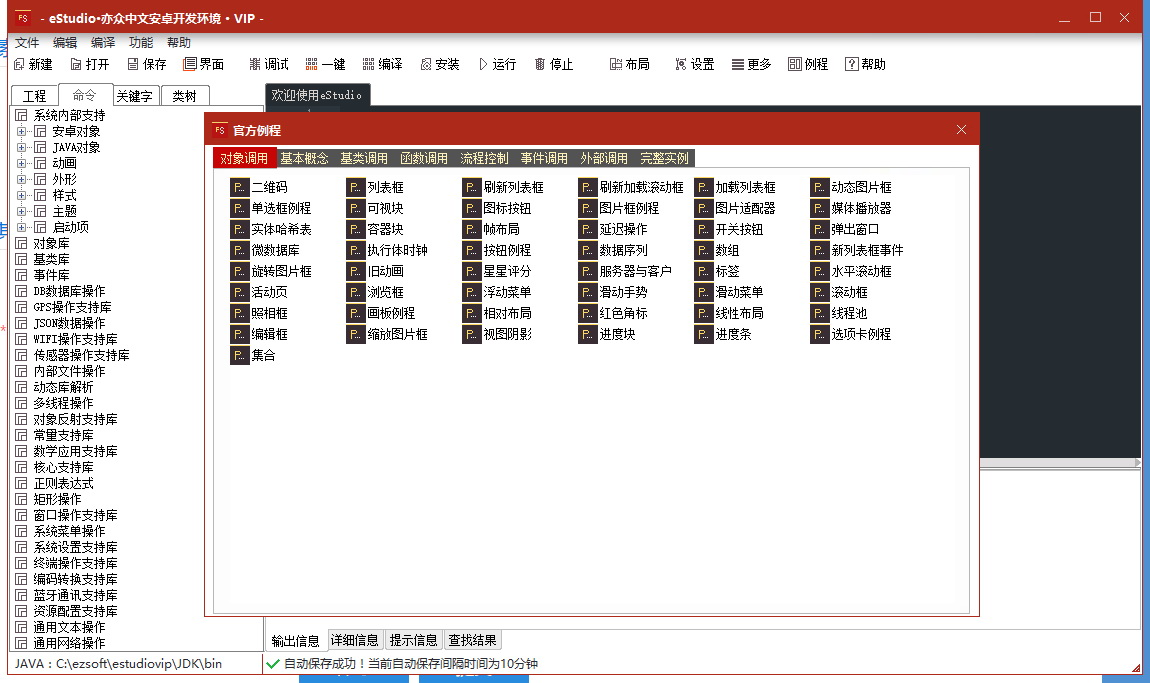Open the 红色角标 example icon
Image resolution: width=1150 pixels, height=683 pixels.
[x=587, y=313]
